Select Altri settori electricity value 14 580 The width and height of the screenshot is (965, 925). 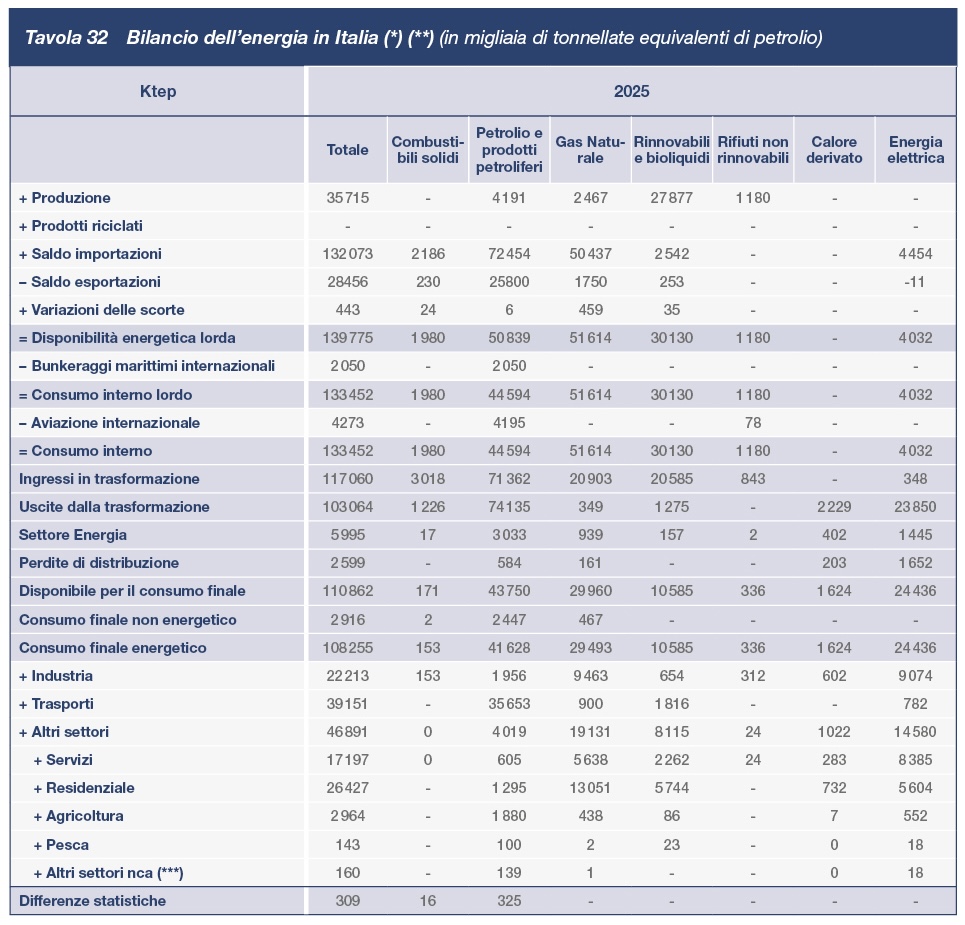click(915, 732)
